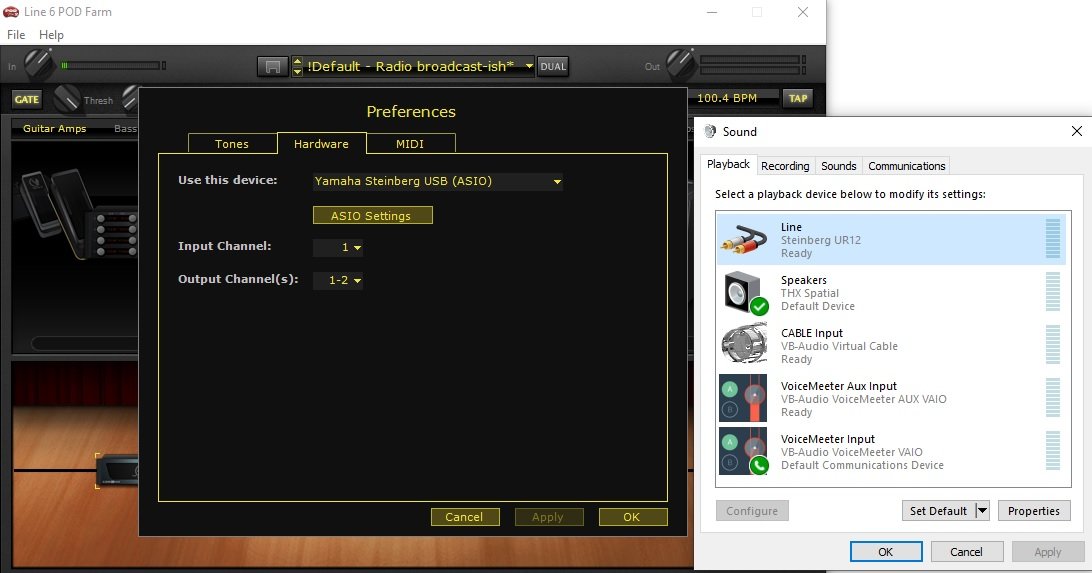Switch to the Hardware preferences tab

pos(321,143)
